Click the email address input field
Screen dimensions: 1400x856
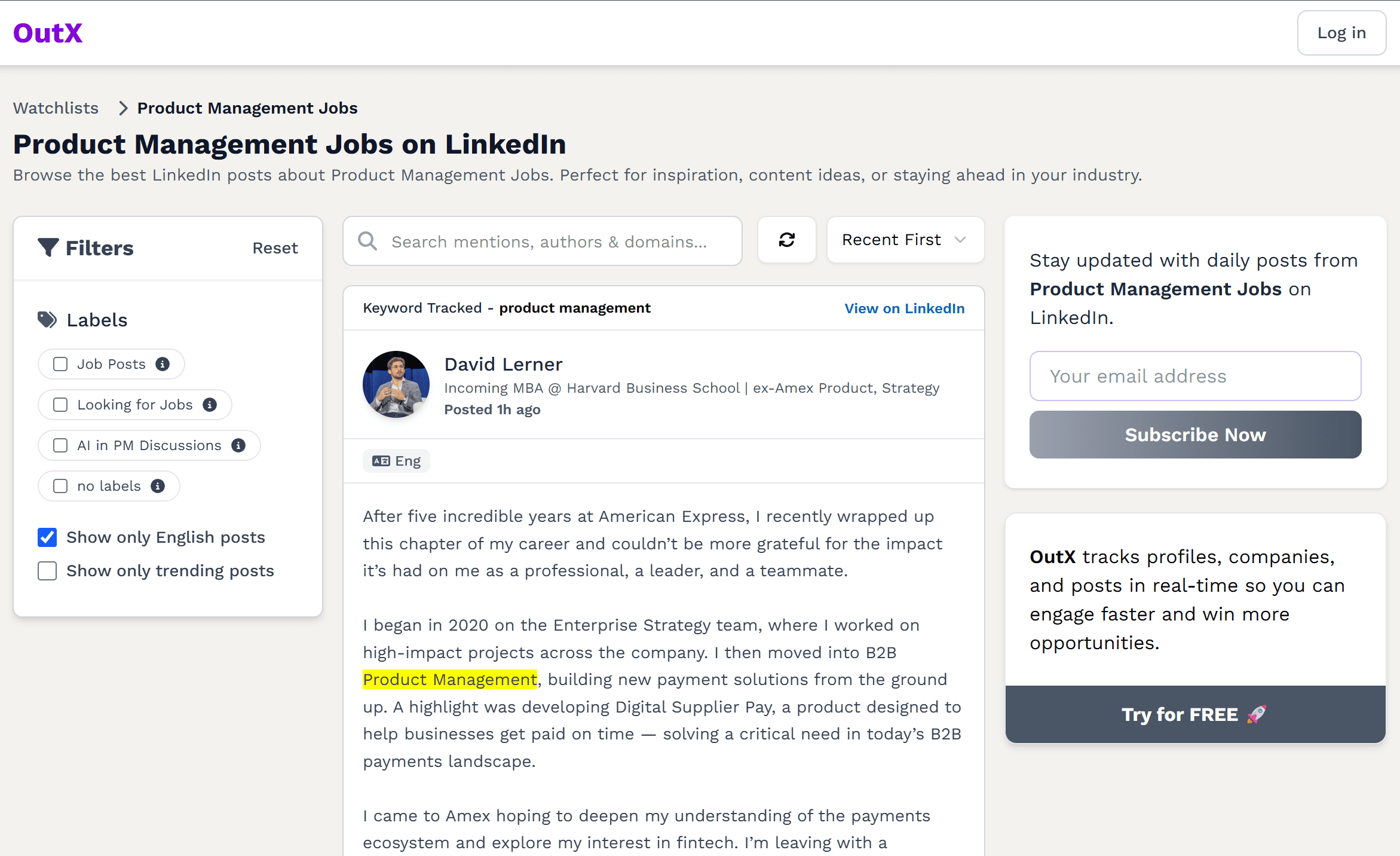tap(1195, 375)
